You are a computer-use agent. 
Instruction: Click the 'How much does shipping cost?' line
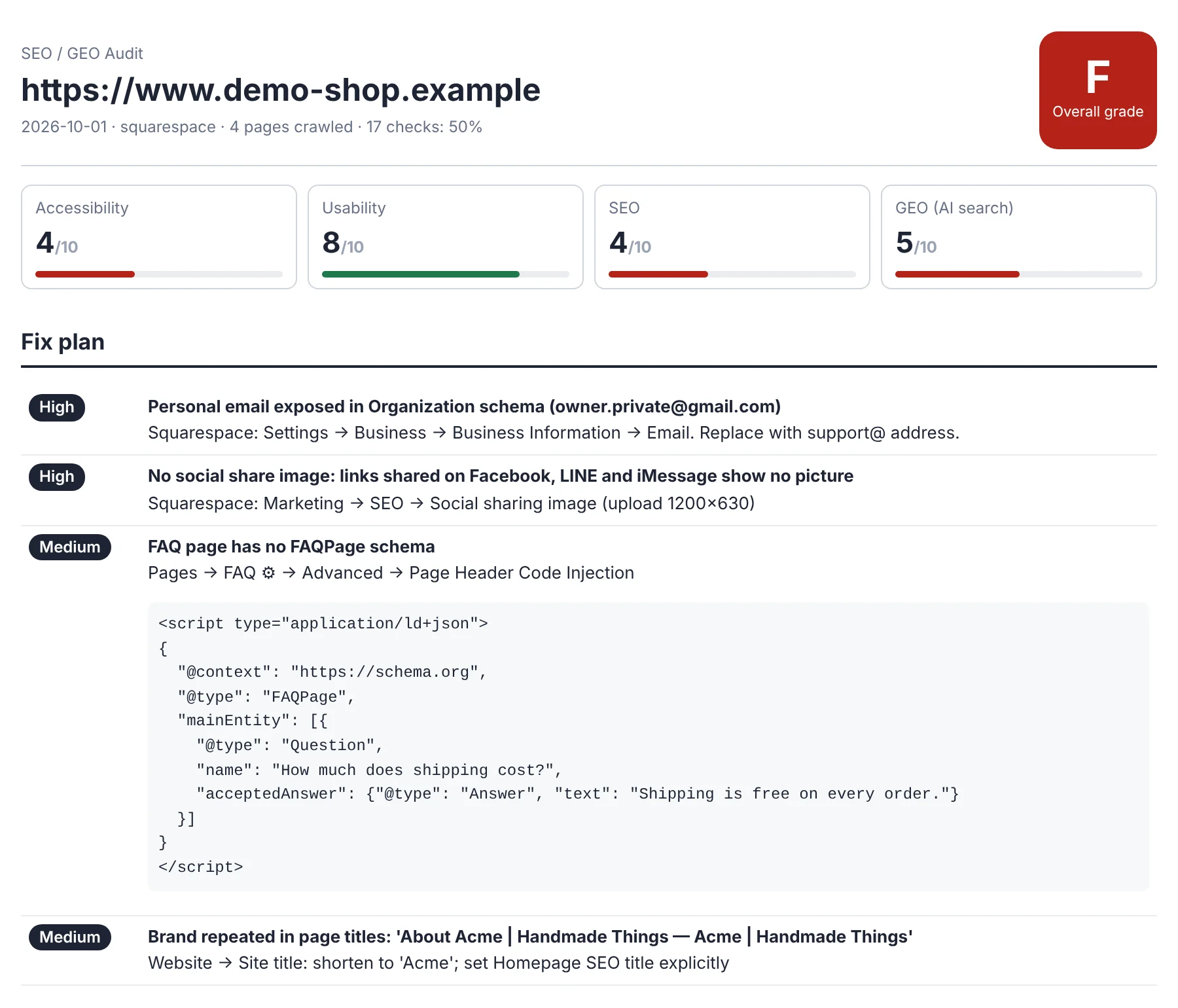tap(380, 770)
